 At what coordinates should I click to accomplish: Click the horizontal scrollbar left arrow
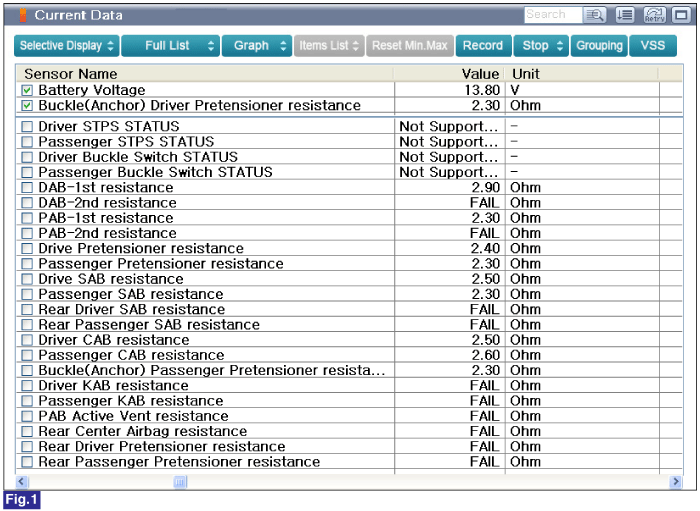coord(22,482)
